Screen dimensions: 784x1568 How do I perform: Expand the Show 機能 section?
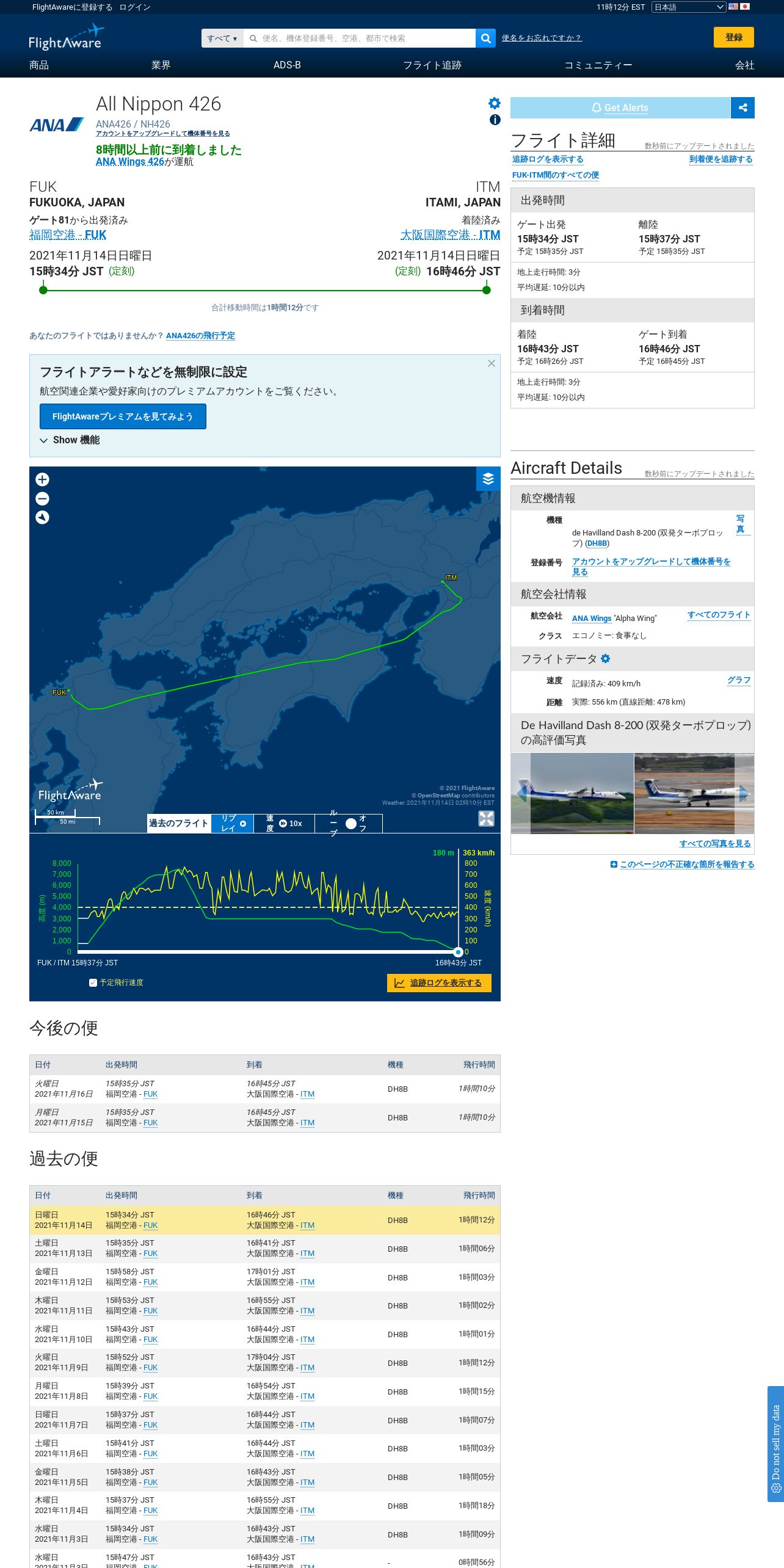tap(70, 440)
